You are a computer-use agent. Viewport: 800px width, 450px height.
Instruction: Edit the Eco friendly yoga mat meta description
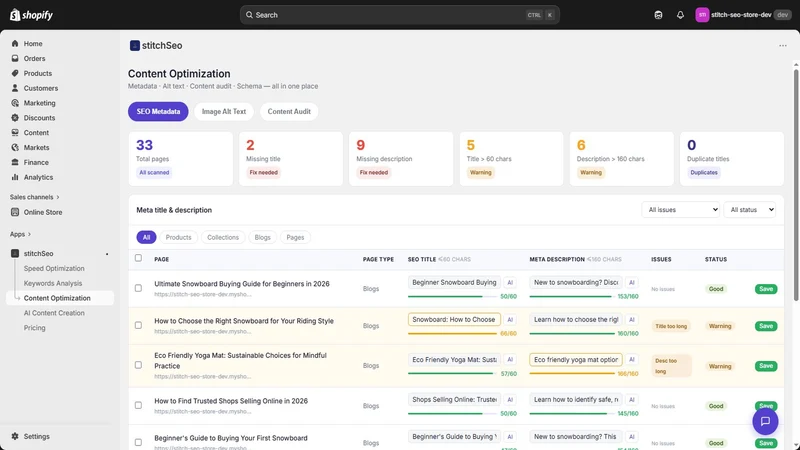[576, 359]
